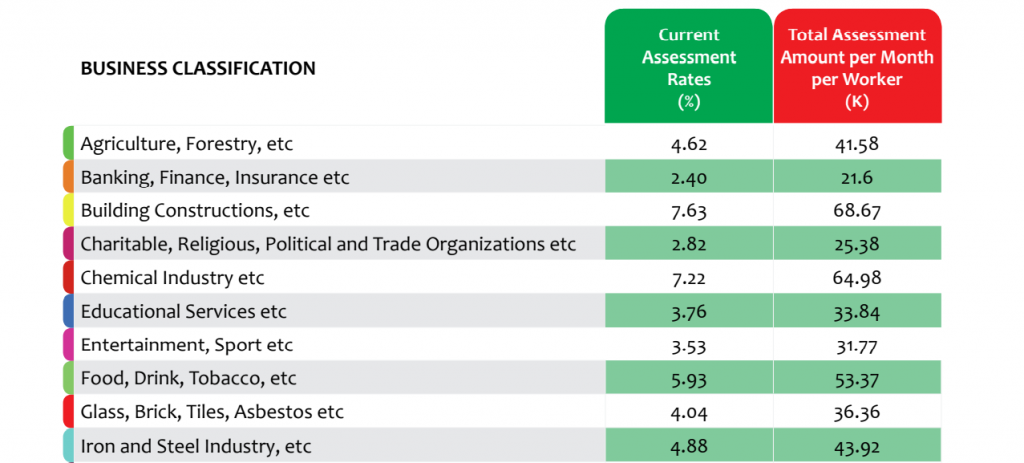The height and width of the screenshot is (463, 1024).
Task: Click the 7.63 rate for Building Constructions
Action: tap(688, 211)
